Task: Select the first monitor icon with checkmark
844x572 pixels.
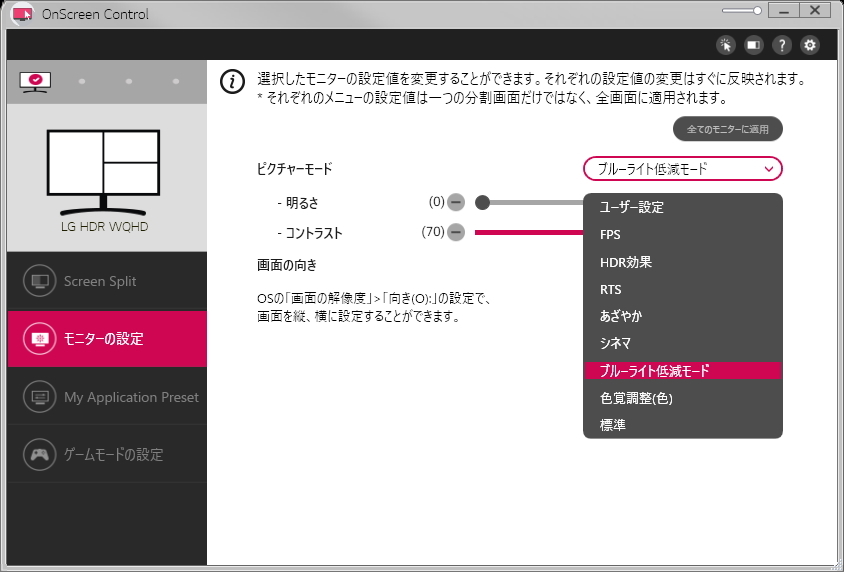Action: click(35, 82)
